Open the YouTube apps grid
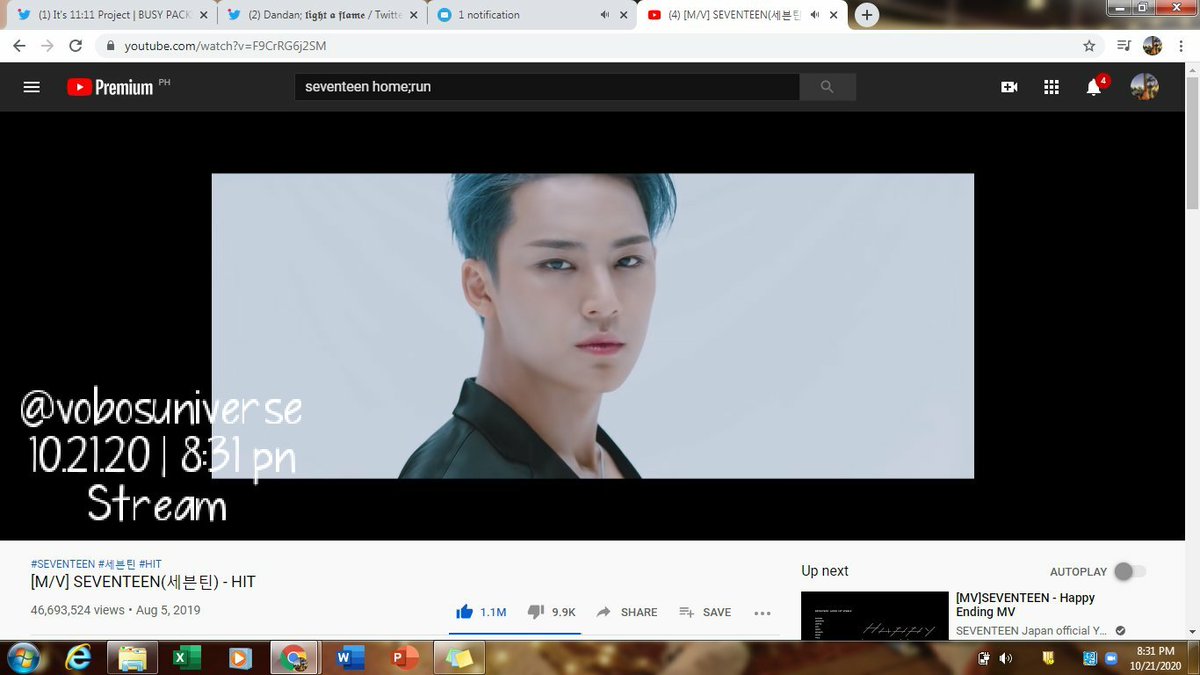 [x=1051, y=87]
